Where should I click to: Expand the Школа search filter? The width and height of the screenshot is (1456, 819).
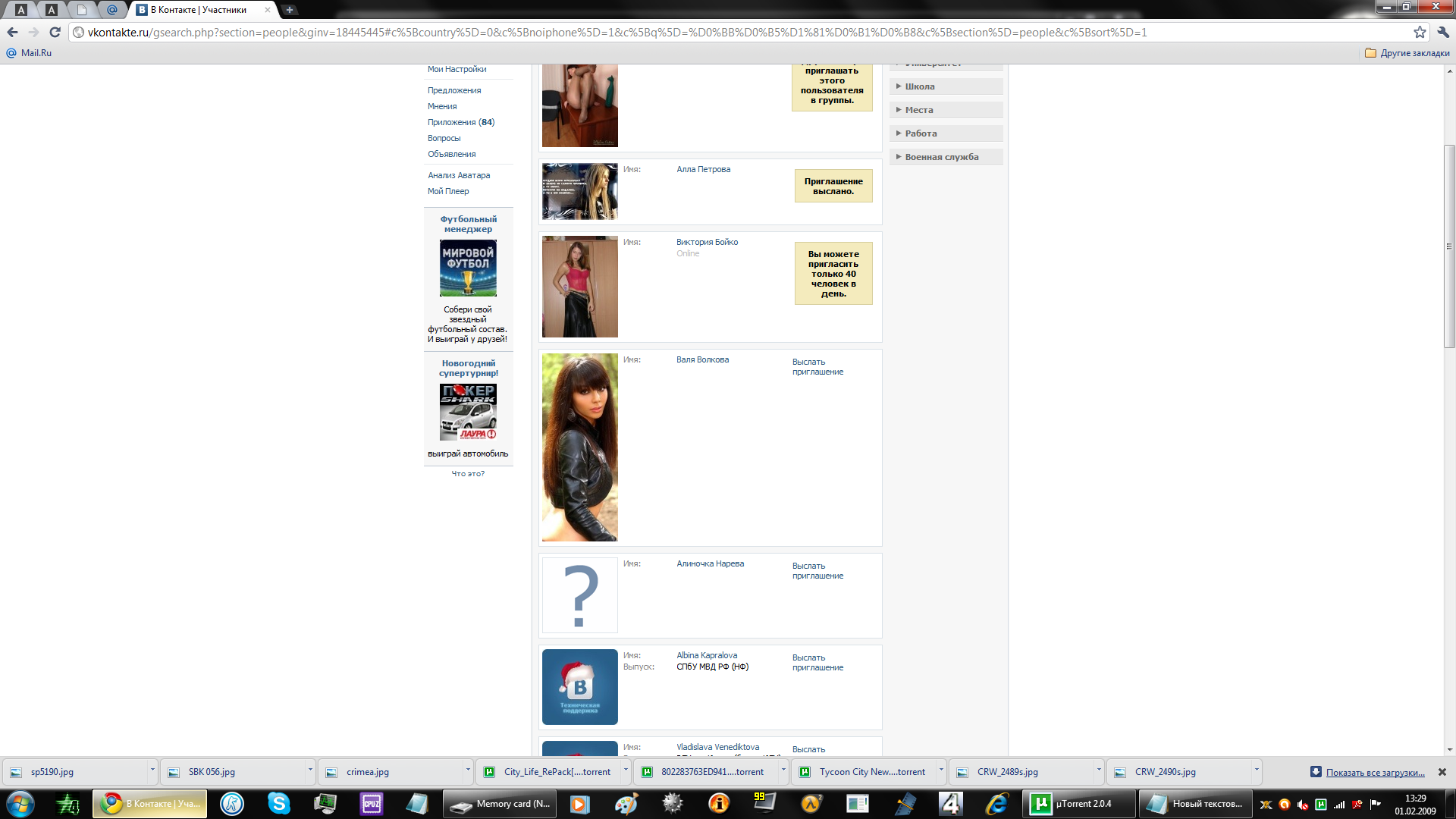point(919,86)
